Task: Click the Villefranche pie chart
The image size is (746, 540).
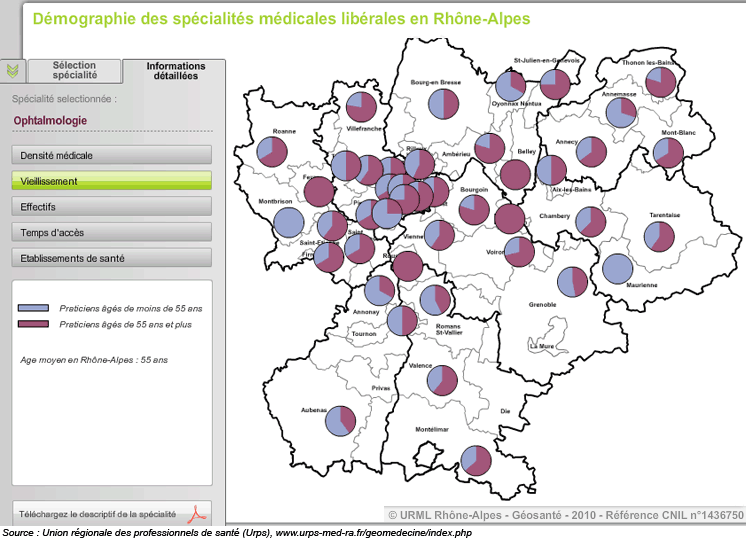Action: point(362,107)
